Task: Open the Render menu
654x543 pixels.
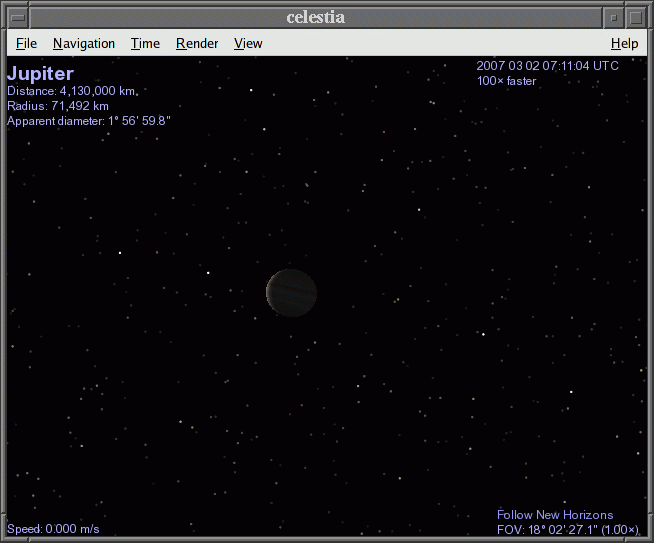Action: click(197, 43)
